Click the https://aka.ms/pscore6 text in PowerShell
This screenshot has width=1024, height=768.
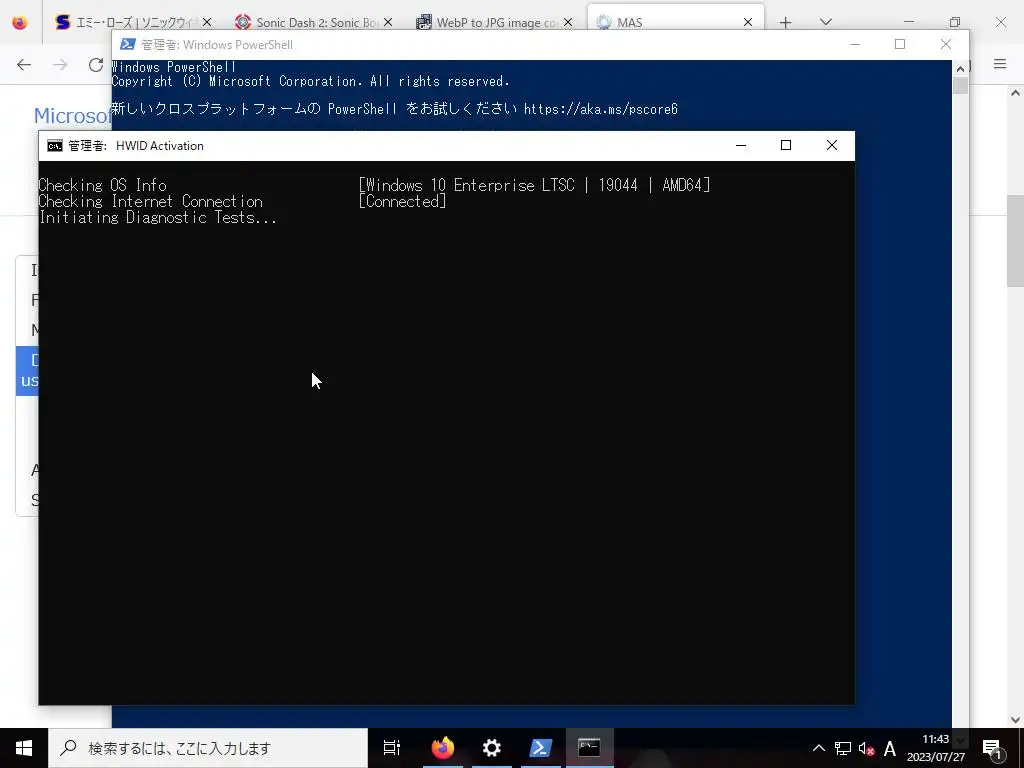(601, 109)
